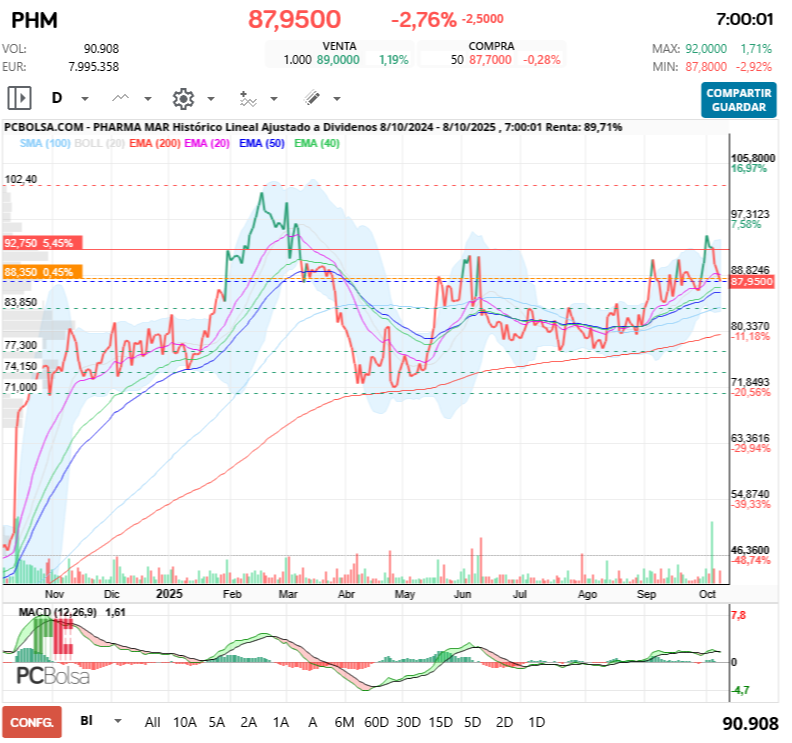Click the CONFG. button
792x743 pixels.
pos(32,722)
